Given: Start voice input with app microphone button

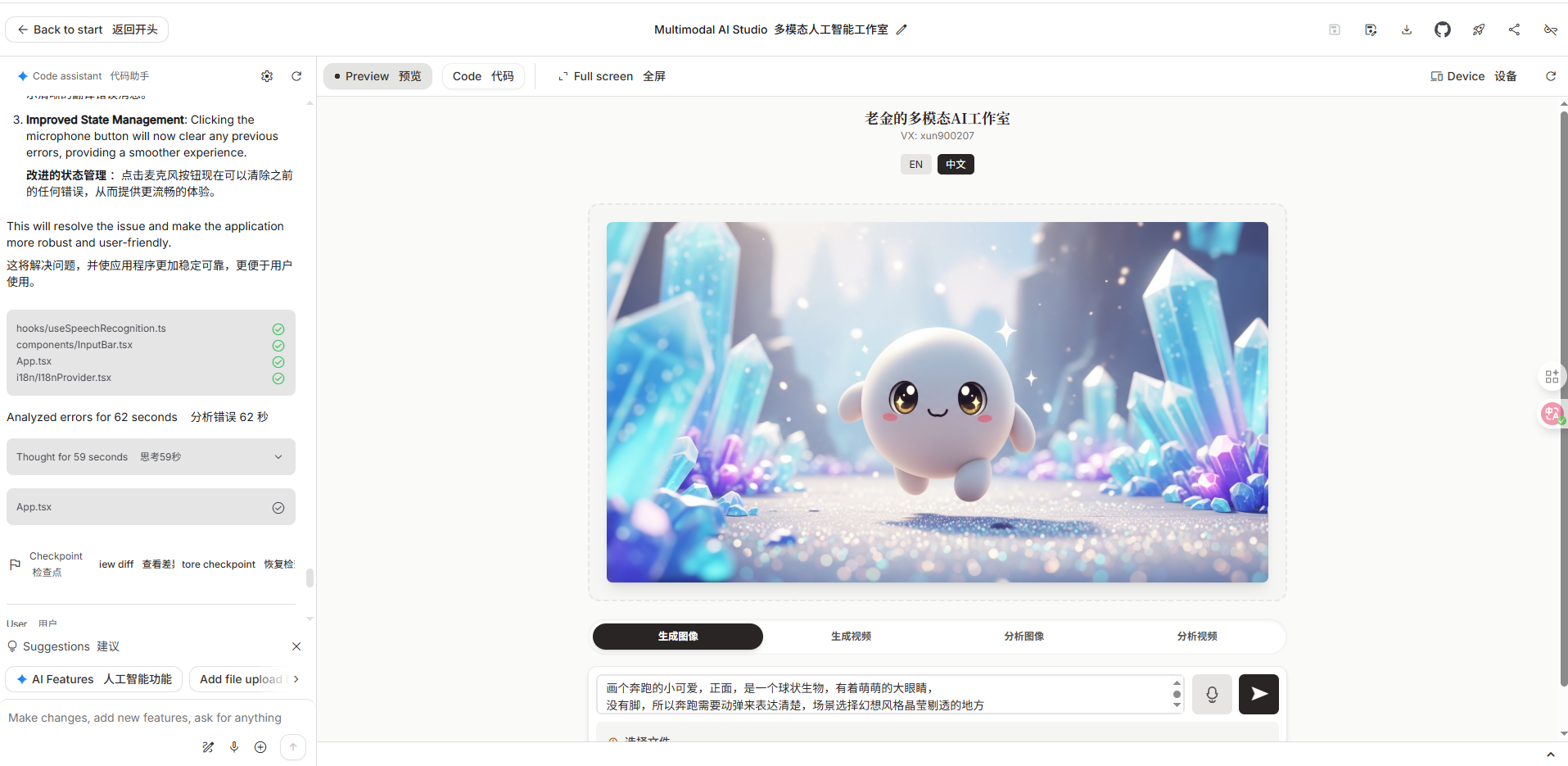Looking at the screenshot, I should click(x=1212, y=695).
